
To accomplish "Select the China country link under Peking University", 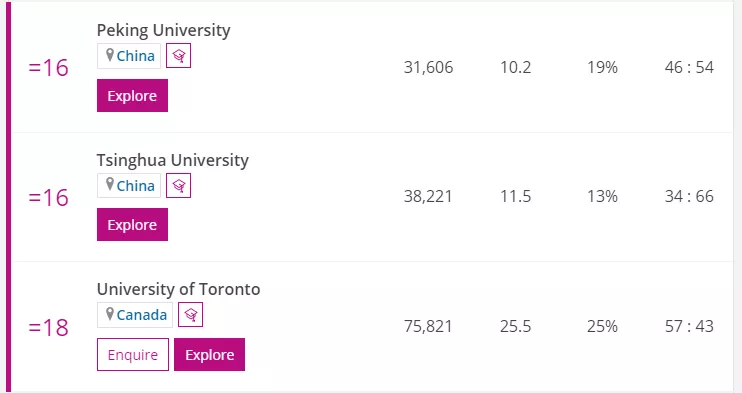I will coord(136,56).
